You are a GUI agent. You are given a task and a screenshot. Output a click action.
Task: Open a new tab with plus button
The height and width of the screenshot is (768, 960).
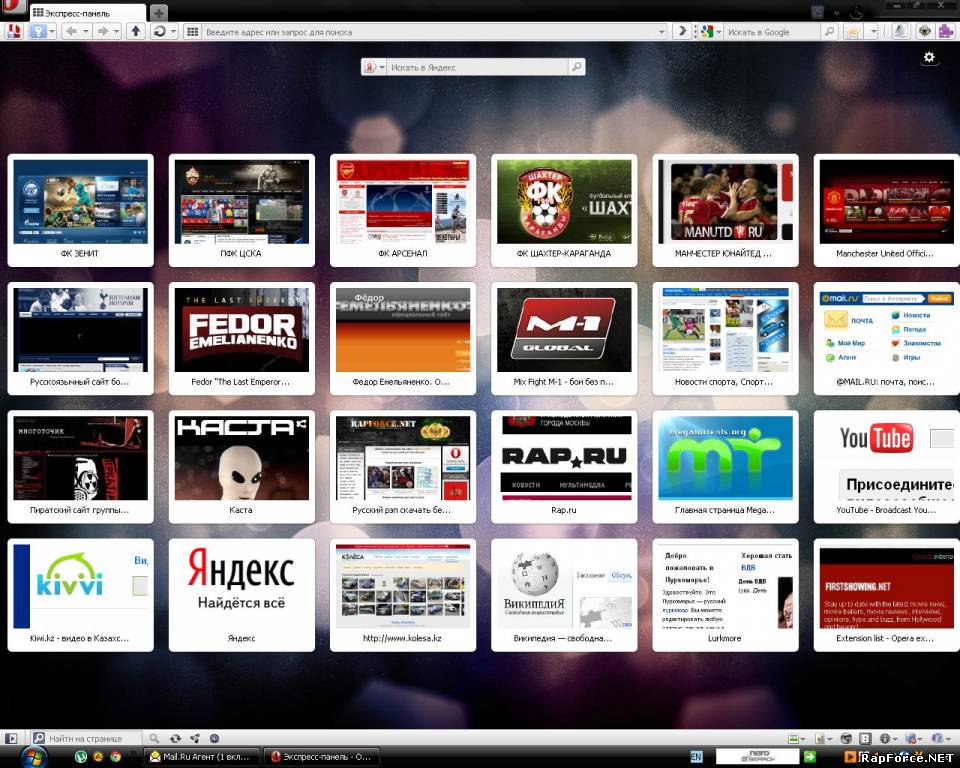[x=158, y=12]
